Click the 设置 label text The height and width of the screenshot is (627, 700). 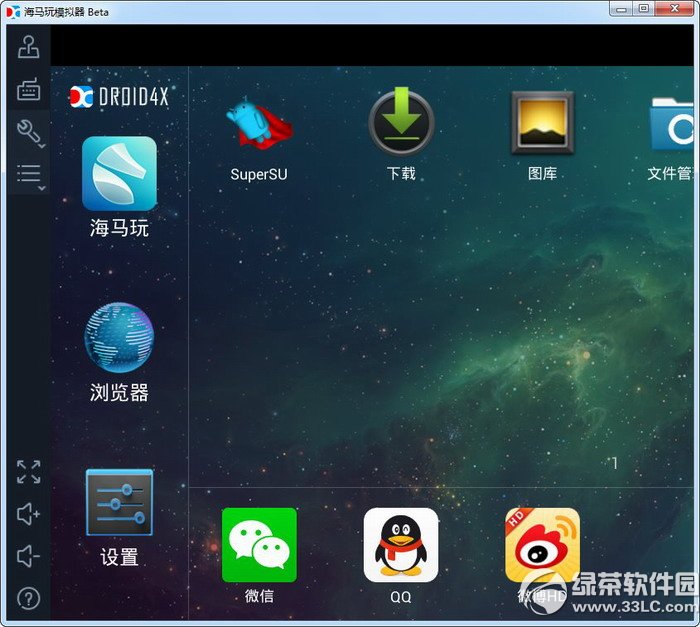[119, 557]
